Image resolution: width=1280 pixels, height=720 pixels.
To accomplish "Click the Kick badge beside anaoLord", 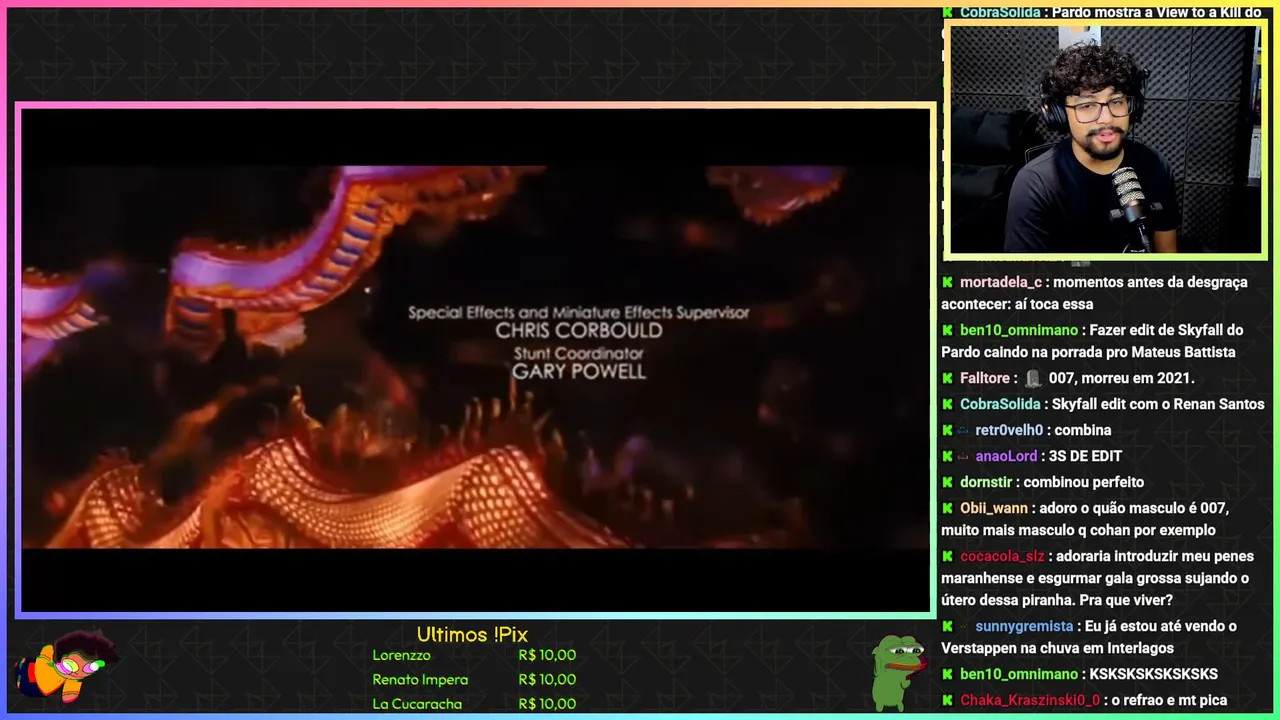I will tap(947, 456).
